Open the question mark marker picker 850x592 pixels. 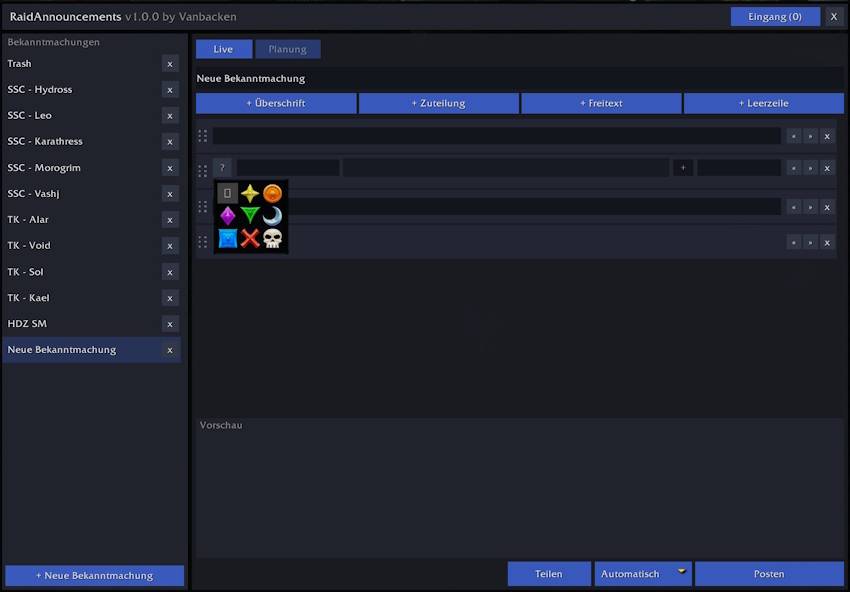(x=222, y=168)
